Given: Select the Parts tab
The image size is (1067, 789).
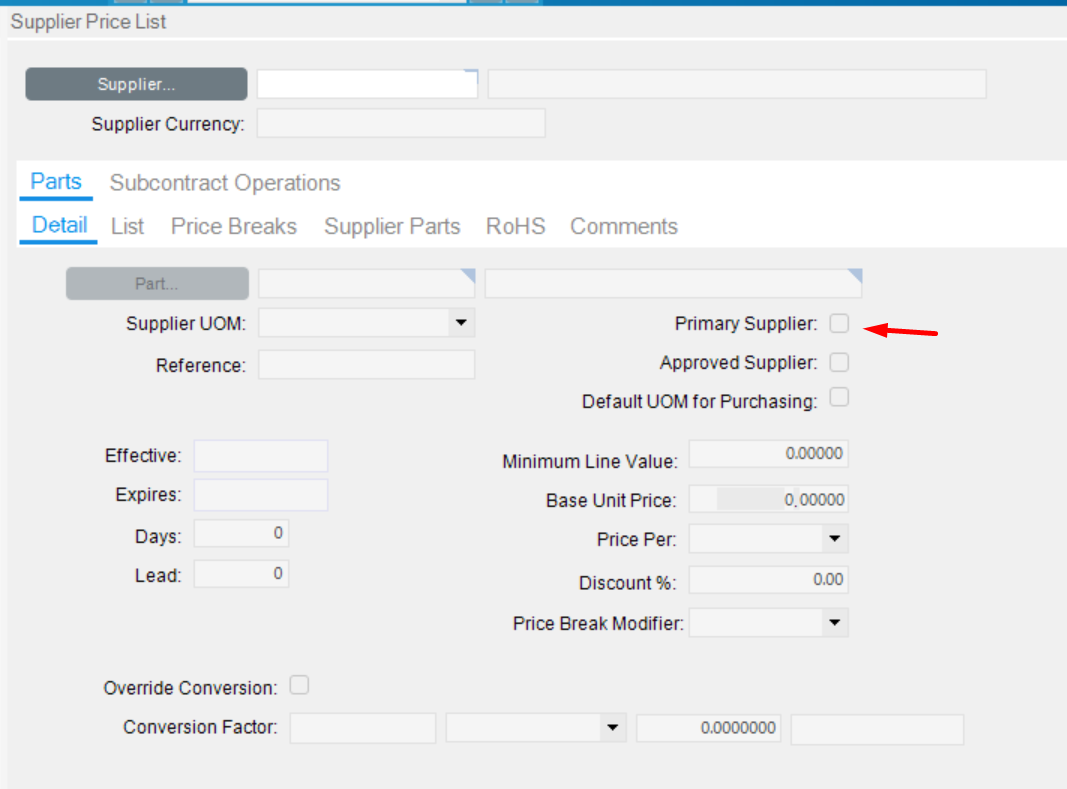Looking at the screenshot, I should pos(55,181).
